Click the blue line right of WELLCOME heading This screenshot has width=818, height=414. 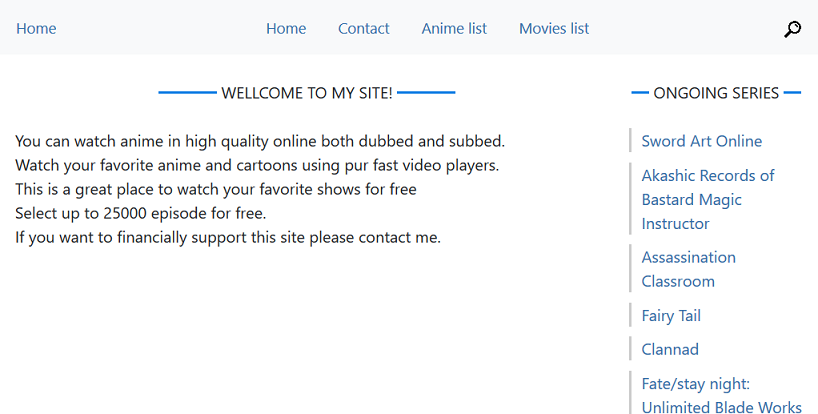(x=426, y=93)
